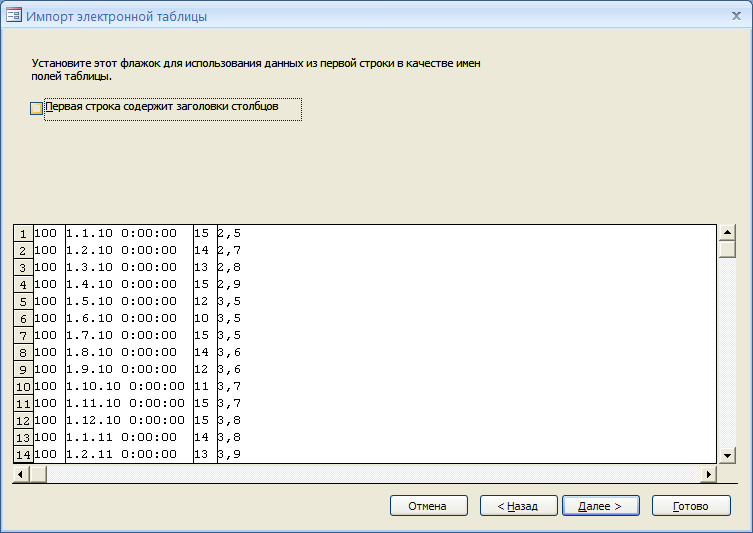Proceed with the Далее button
Viewport: 753px width, 533px height.
(x=601, y=506)
